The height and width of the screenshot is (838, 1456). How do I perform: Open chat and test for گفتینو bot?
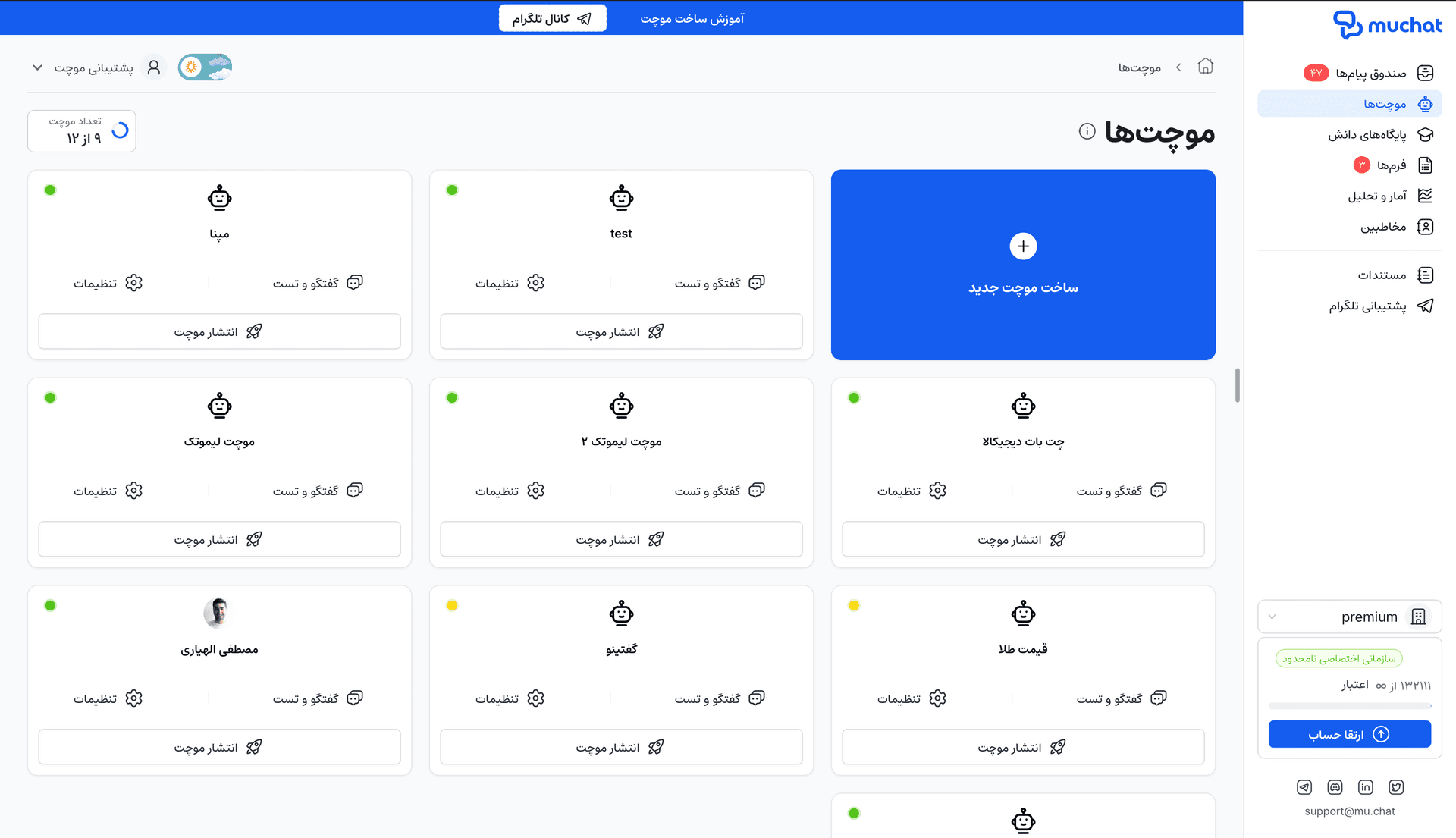coord(719,698)
